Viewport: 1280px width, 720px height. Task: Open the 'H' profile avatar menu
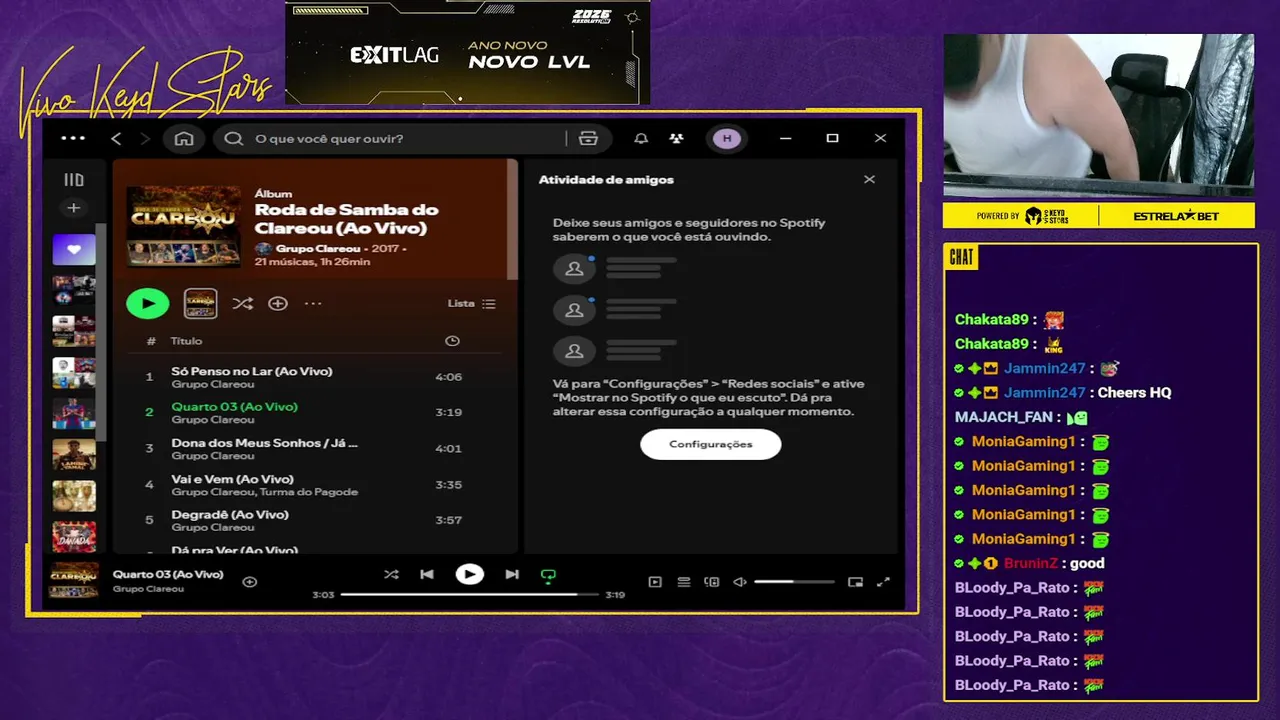[727, 138]
